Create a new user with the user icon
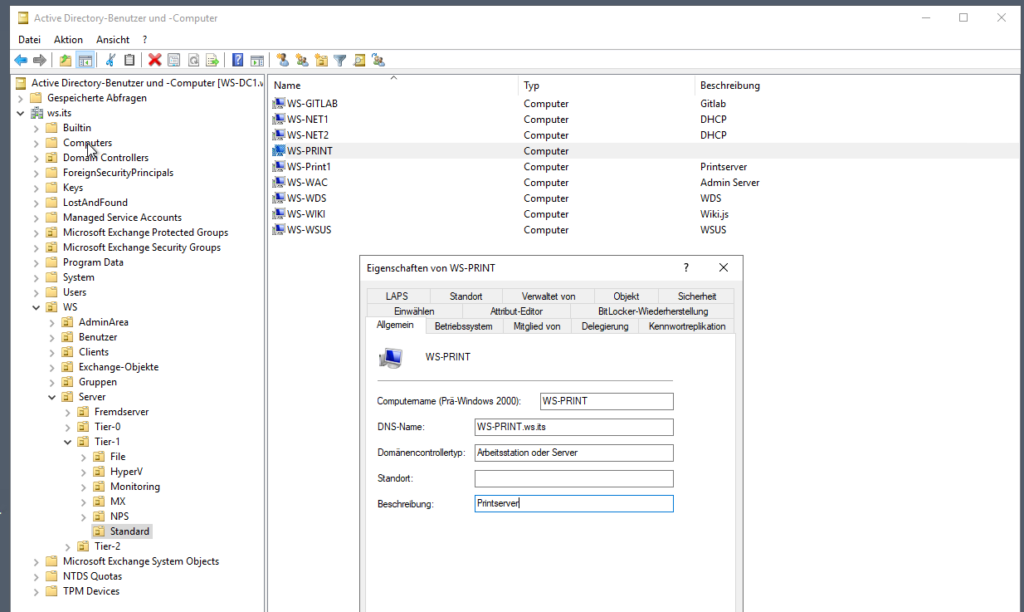This screenshot has width=1024, height=612. pyautogui.click(x=282, y=59)
